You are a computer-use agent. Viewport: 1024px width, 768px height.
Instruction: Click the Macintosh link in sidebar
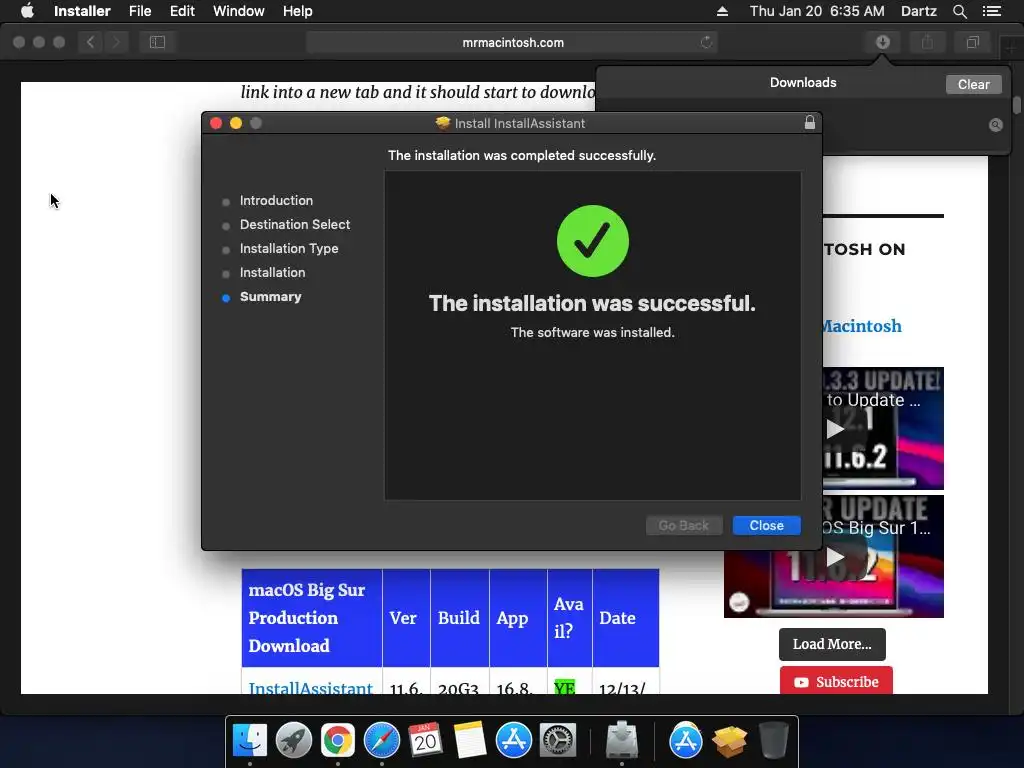tap(861, 326)
